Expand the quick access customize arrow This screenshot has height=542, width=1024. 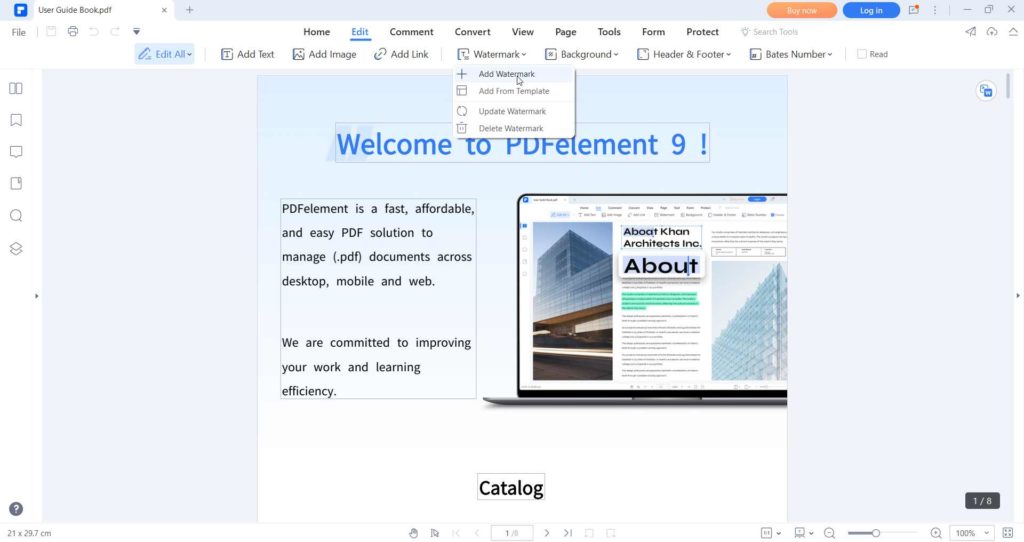(136, 31)
